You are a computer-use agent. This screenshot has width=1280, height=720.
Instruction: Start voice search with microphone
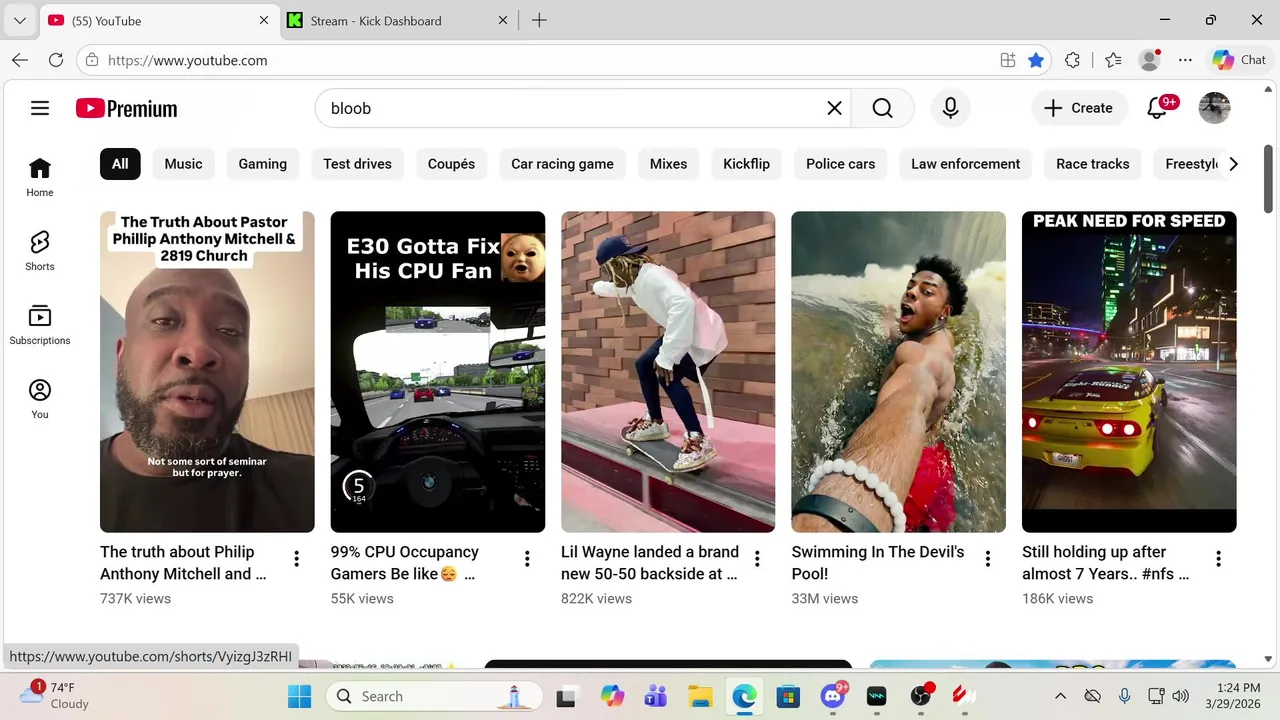pos(950,108)
